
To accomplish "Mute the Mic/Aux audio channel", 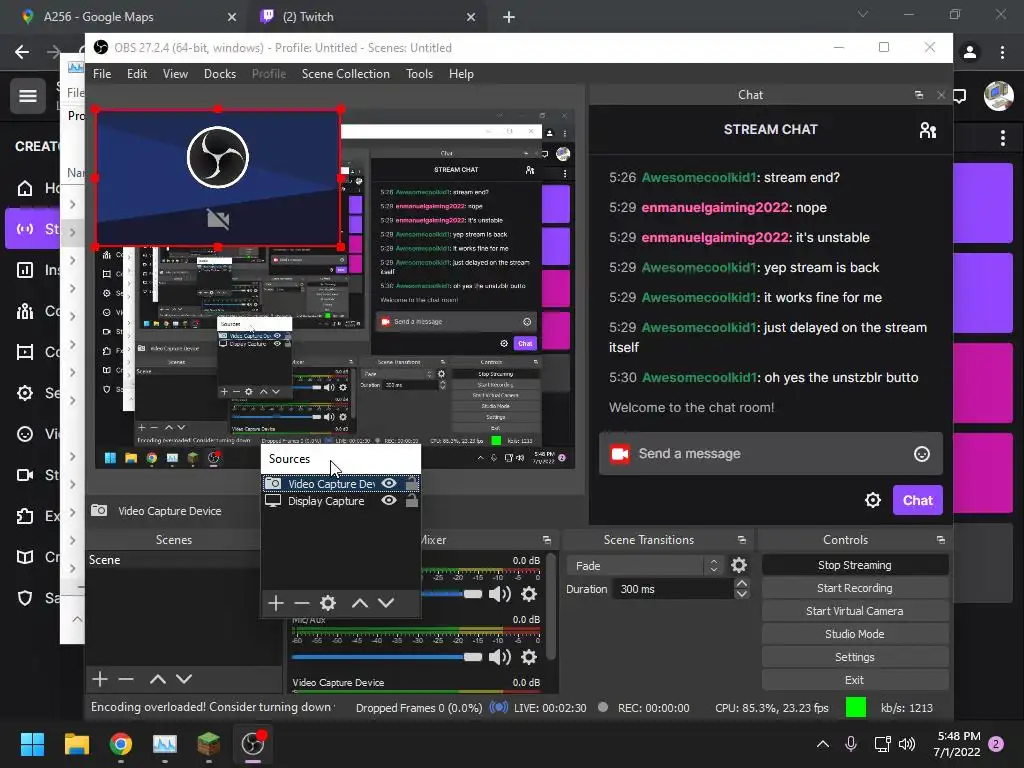I will point(500,656).
